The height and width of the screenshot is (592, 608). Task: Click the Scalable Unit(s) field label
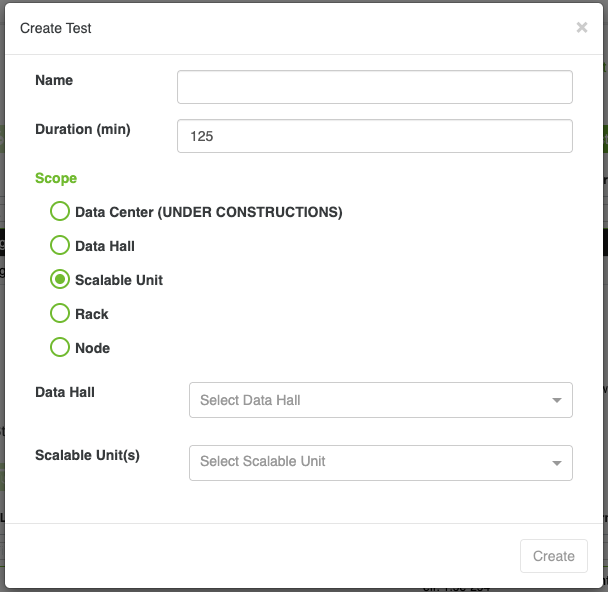[x=87, y=454]
